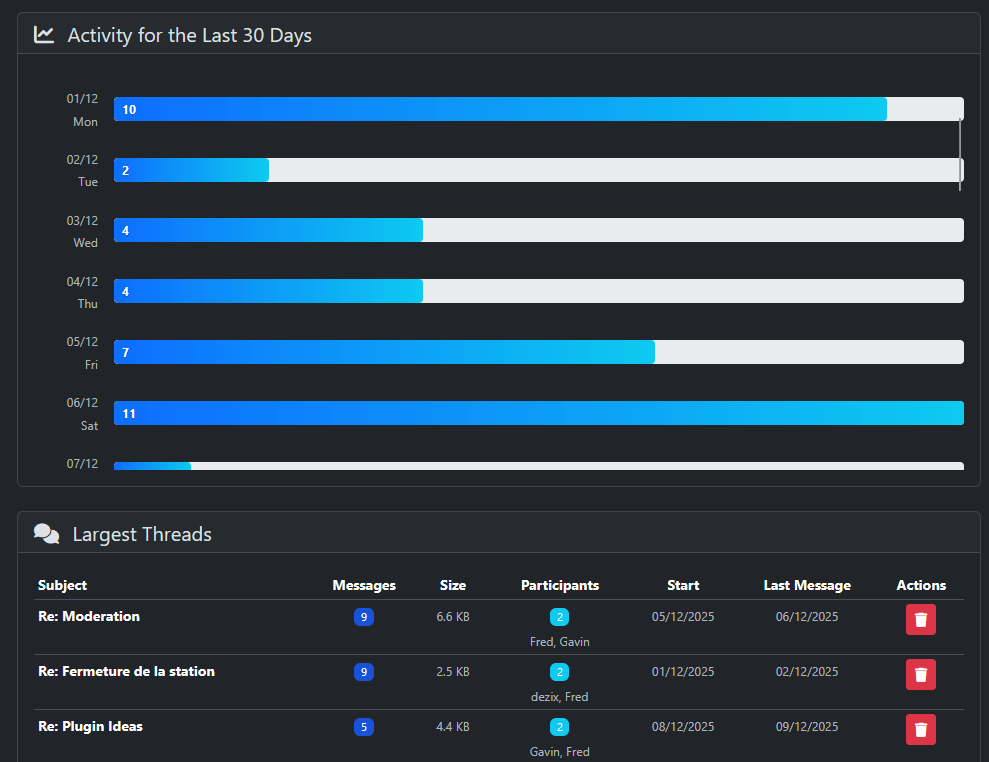Delete the Re: Plugin Ideas thread
Image resolution: width=989 pixels, height=762 pixels.
(920, 729)
